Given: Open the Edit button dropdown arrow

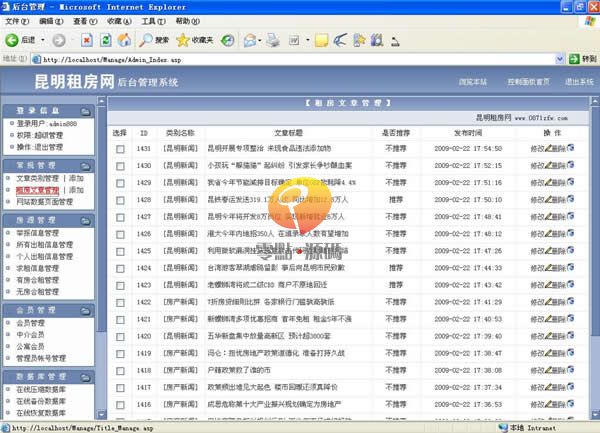Looking at the screenshot, I should [x=308, y=40].
